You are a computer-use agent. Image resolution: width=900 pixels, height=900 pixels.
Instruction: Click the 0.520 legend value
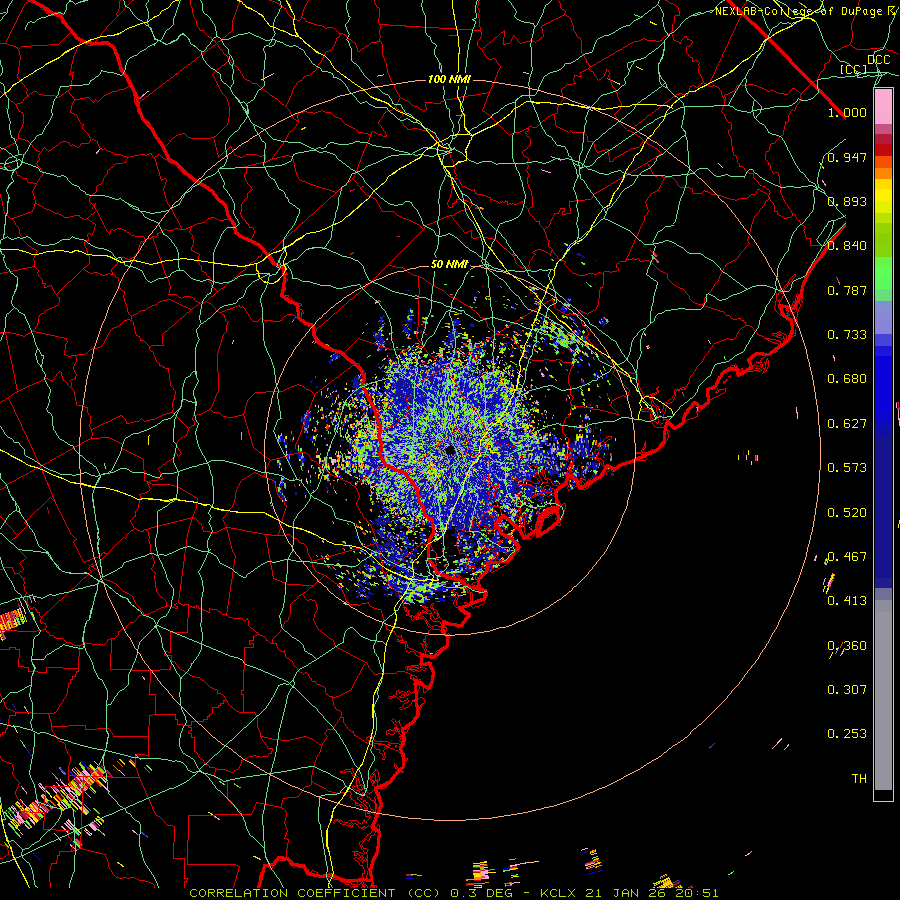[847, 513]
